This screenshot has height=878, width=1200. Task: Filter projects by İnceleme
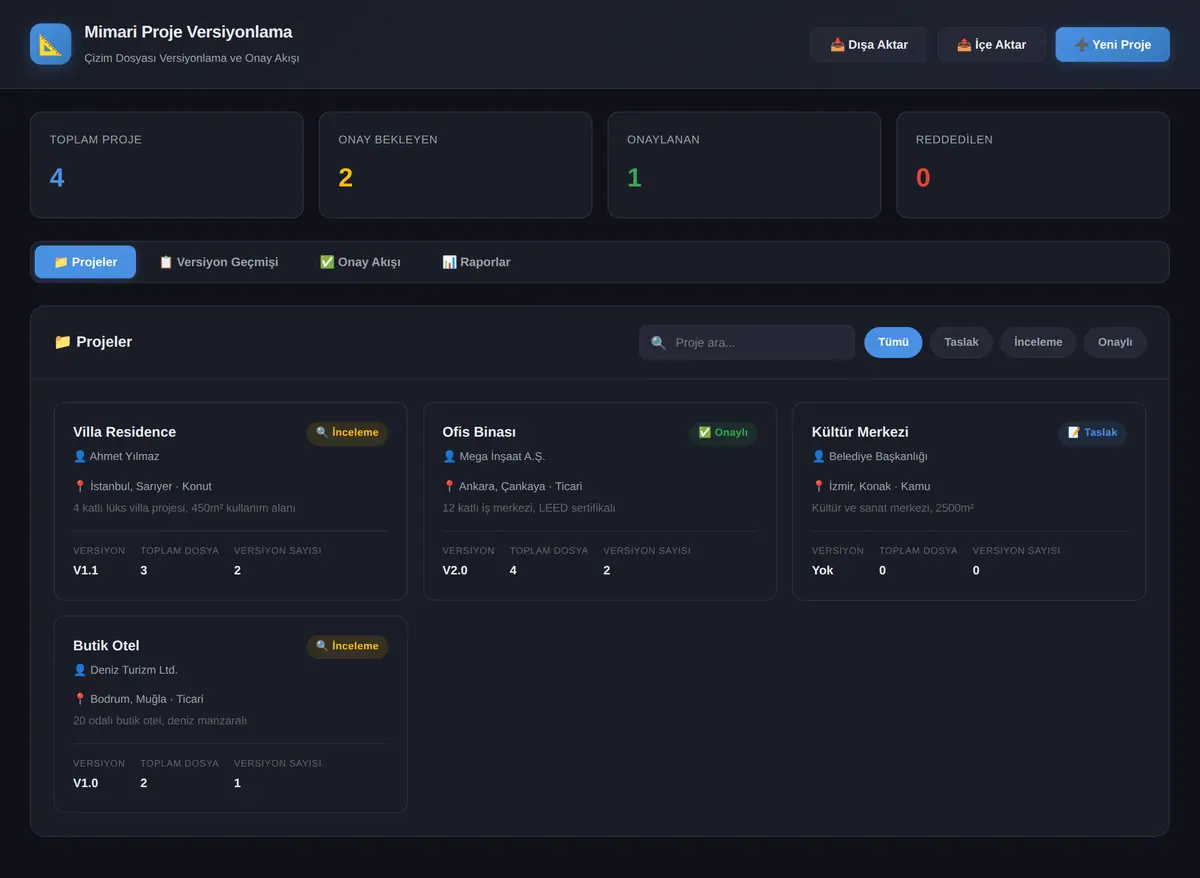coord(1038,342)
